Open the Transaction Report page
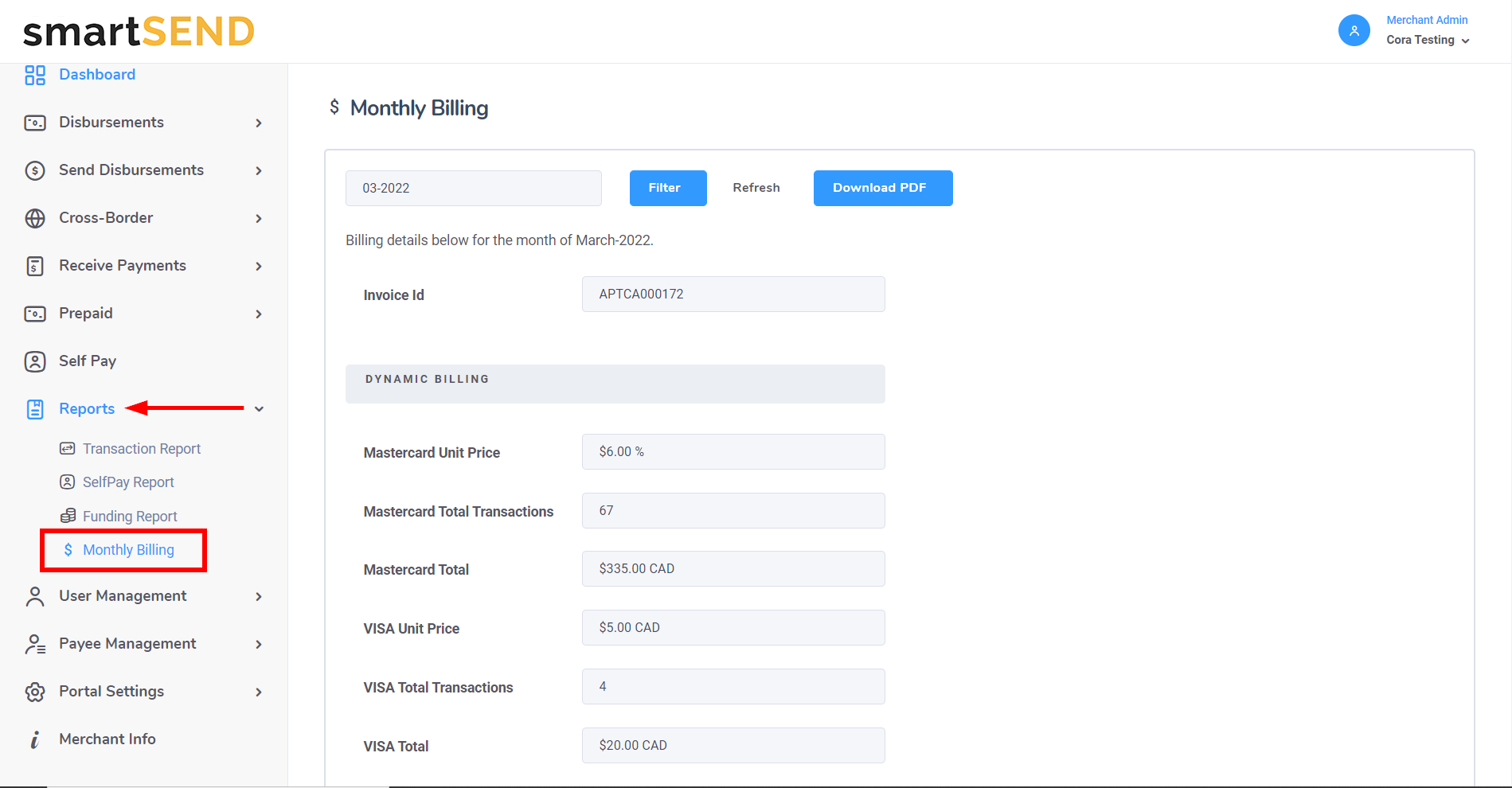This screenshot has height=788, width=1512. coord(141,449)
